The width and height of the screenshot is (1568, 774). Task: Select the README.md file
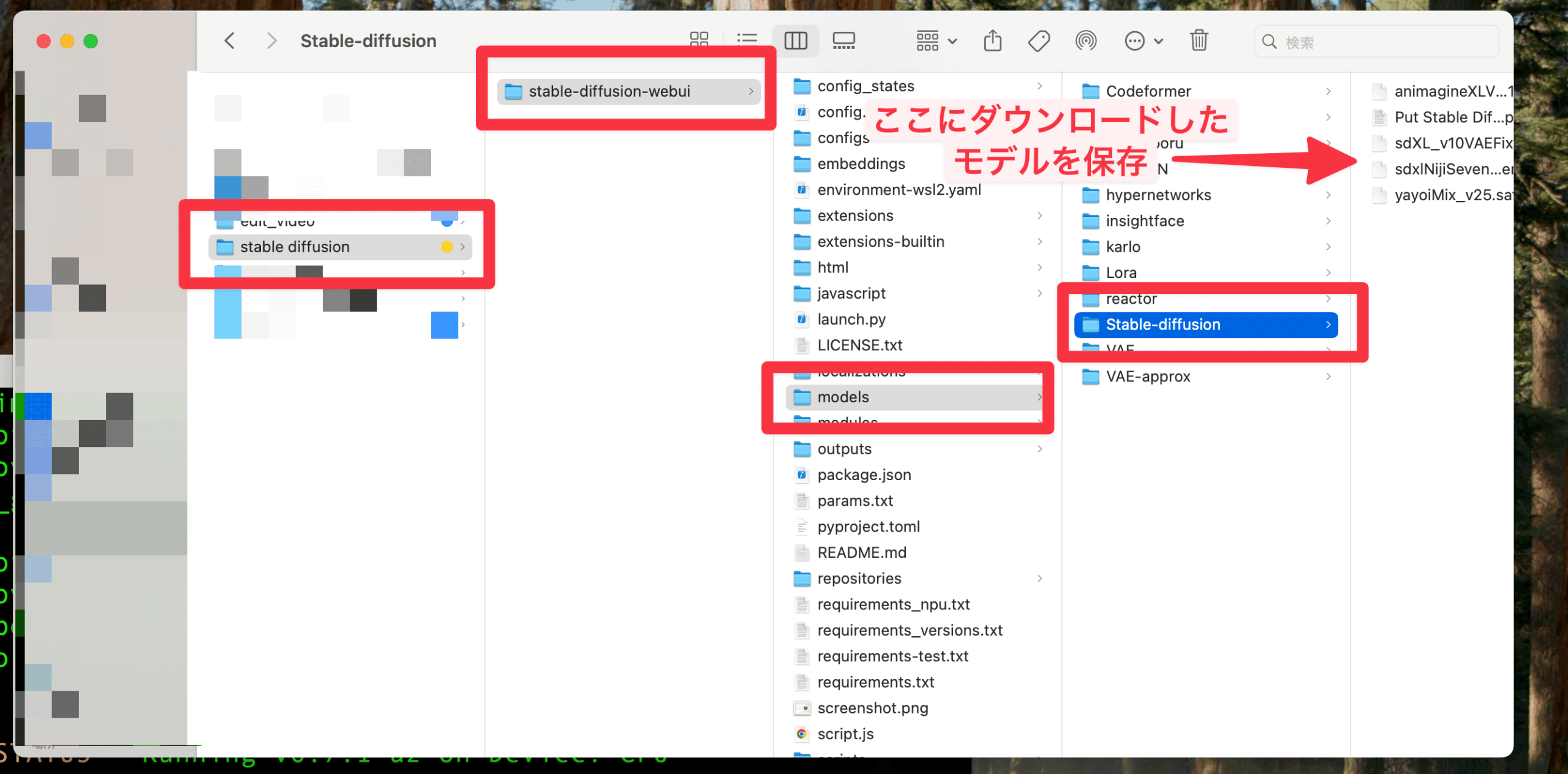pos(862,552)
